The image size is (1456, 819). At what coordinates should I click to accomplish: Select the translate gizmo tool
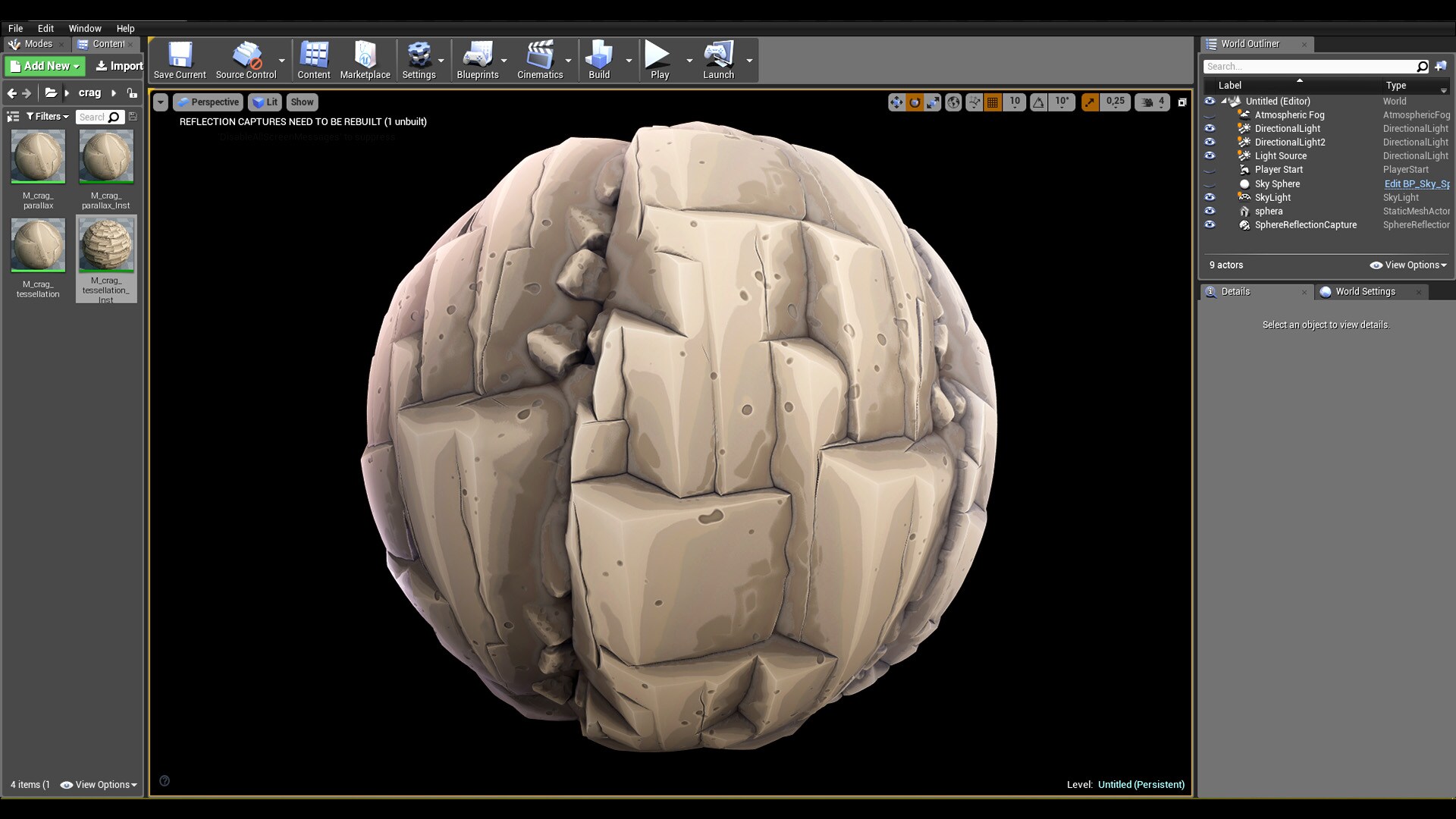pos(896,102)
